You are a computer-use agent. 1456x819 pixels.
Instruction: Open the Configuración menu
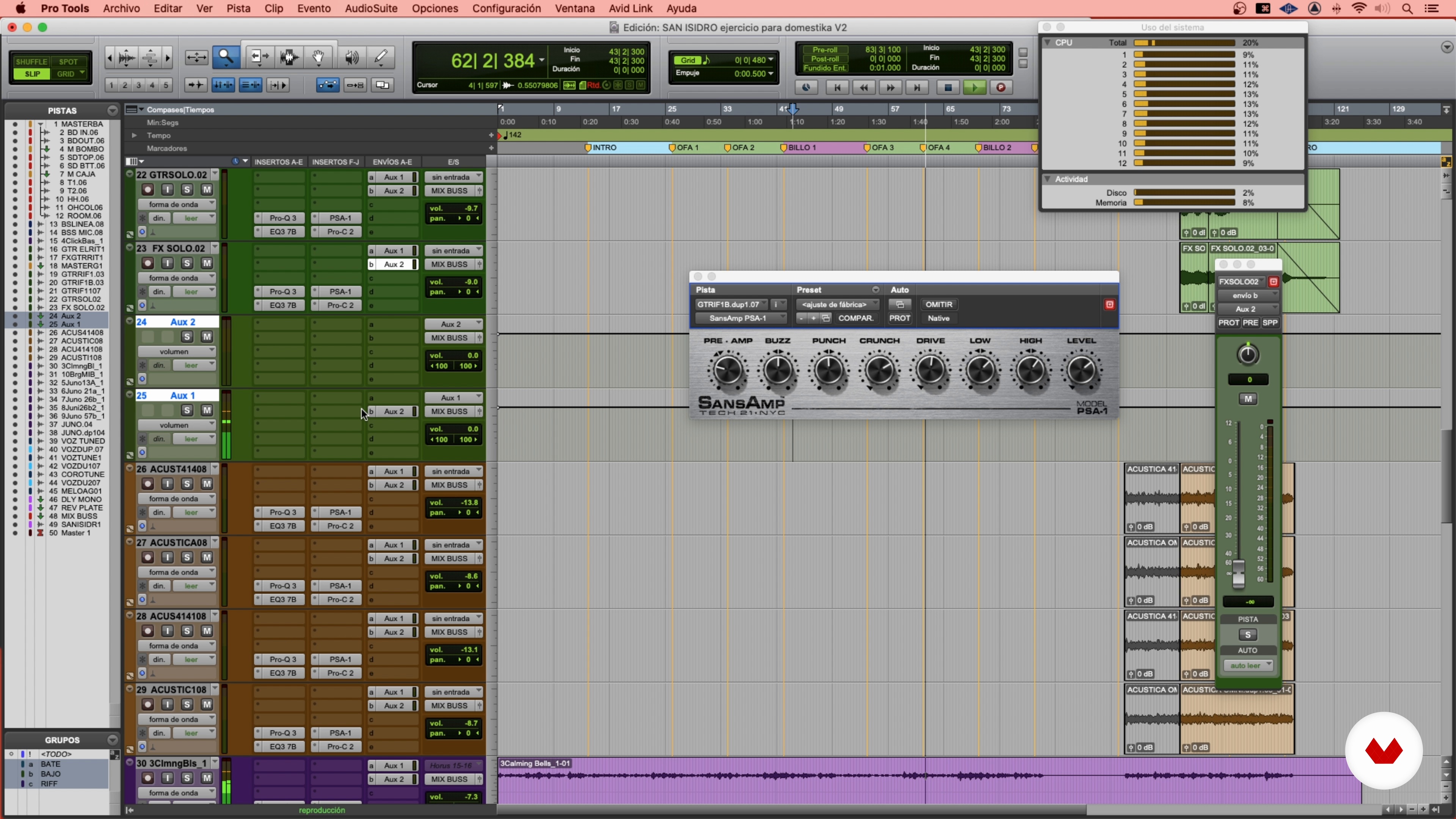click(x=507, y=8)
